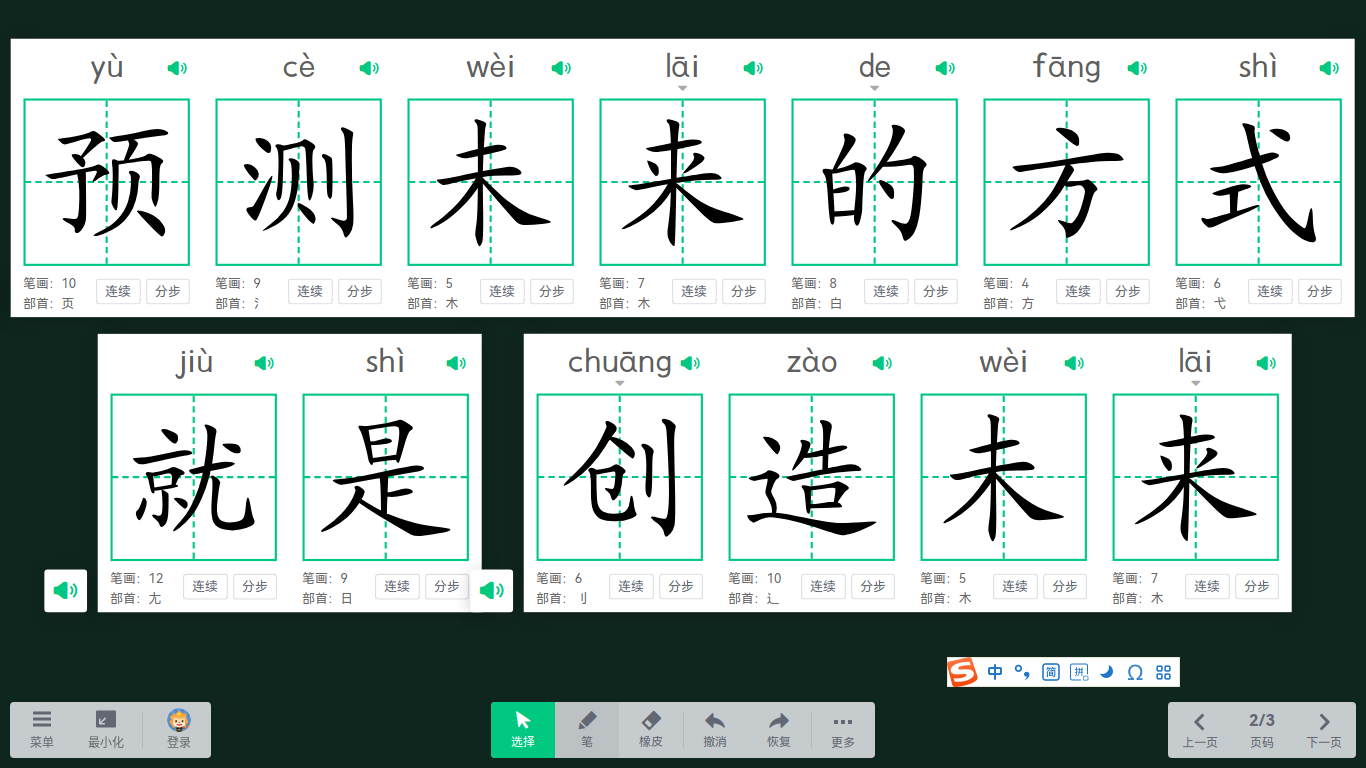Open the Sogou toolbox grid icon
Screen dimensions: 1366x768
click(x=1163, y=672)
